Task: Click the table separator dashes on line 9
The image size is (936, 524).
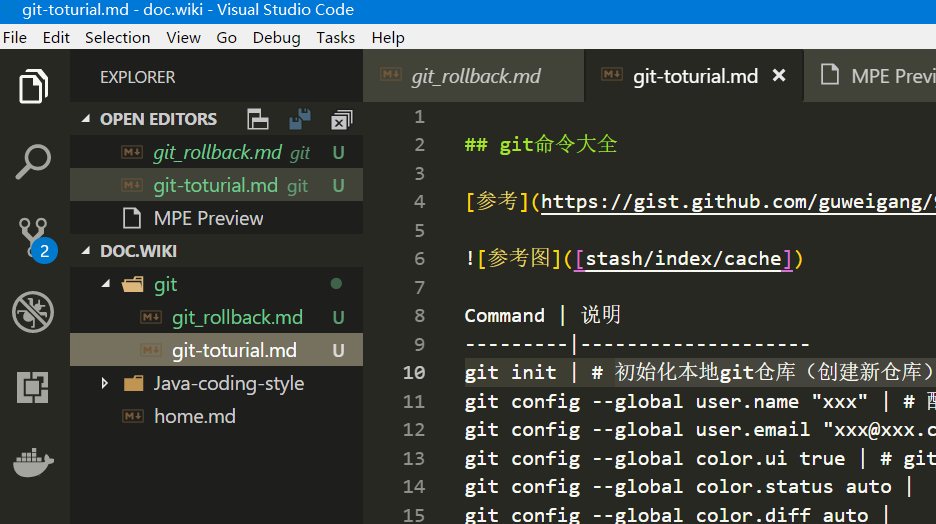Action: 637,344
